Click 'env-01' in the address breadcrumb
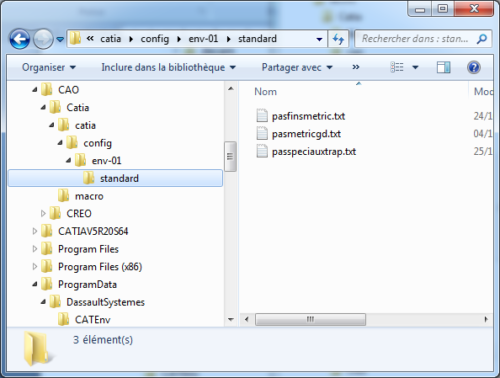The width and height of the screenshot is (500, 378). [x=203, y=39]
